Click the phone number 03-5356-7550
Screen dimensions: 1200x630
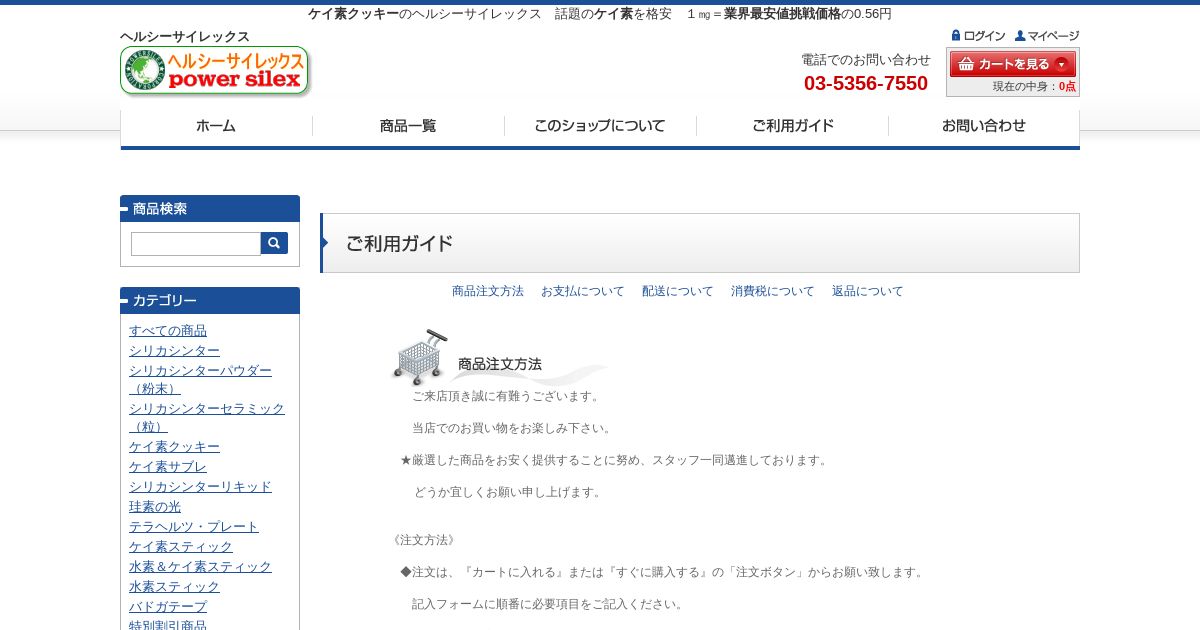click(x=866, y=83)
